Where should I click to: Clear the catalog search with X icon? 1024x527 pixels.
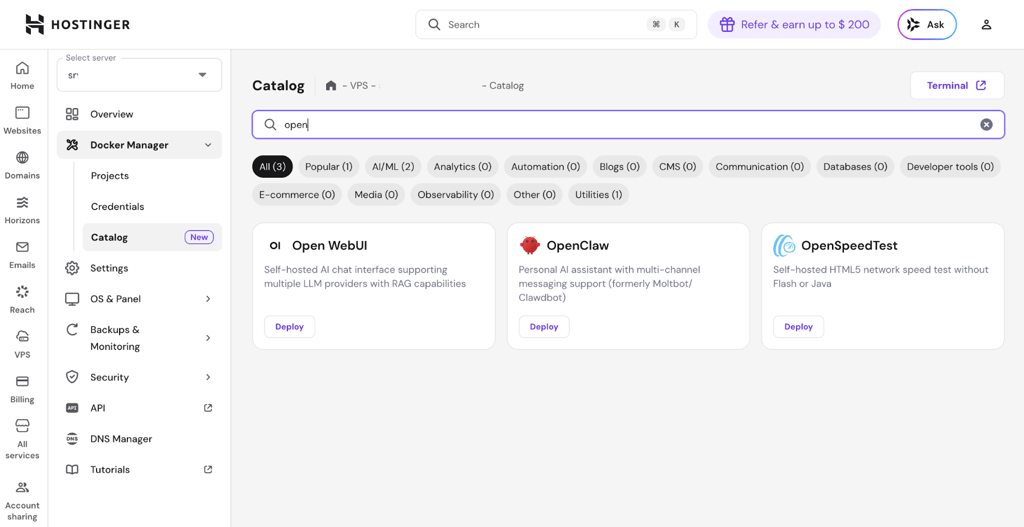pyautogui.click(x=986, y=125)
